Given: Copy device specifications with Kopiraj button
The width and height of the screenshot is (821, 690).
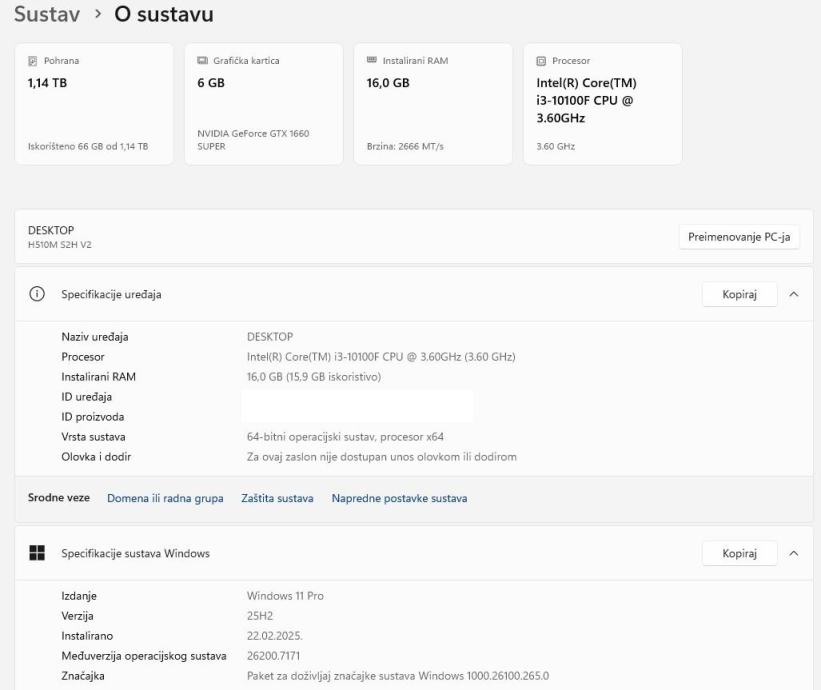Looking at the screenshot, I should point(739,294).
